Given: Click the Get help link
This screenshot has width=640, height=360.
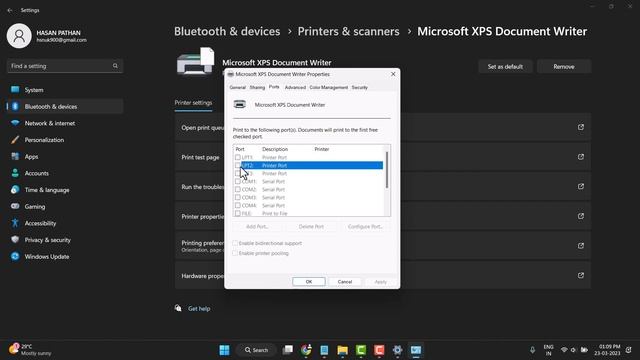Looking at the screenshot, I should pos(199,309).
